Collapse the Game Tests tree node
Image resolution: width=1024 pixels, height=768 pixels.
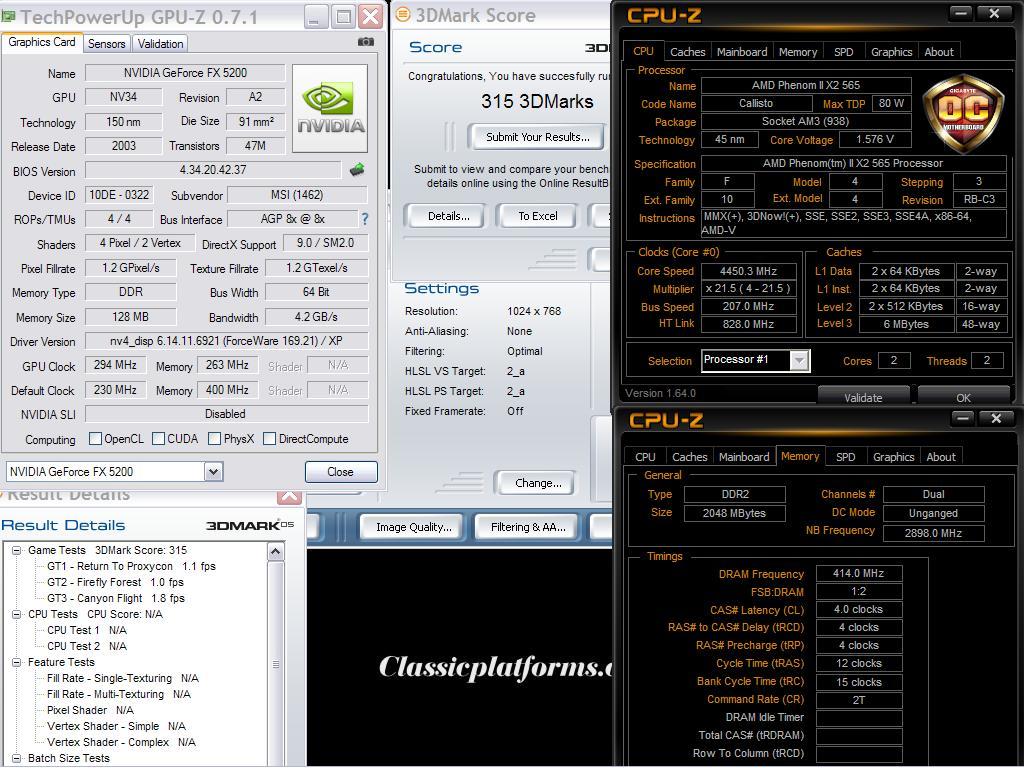(x=17, y=551)
